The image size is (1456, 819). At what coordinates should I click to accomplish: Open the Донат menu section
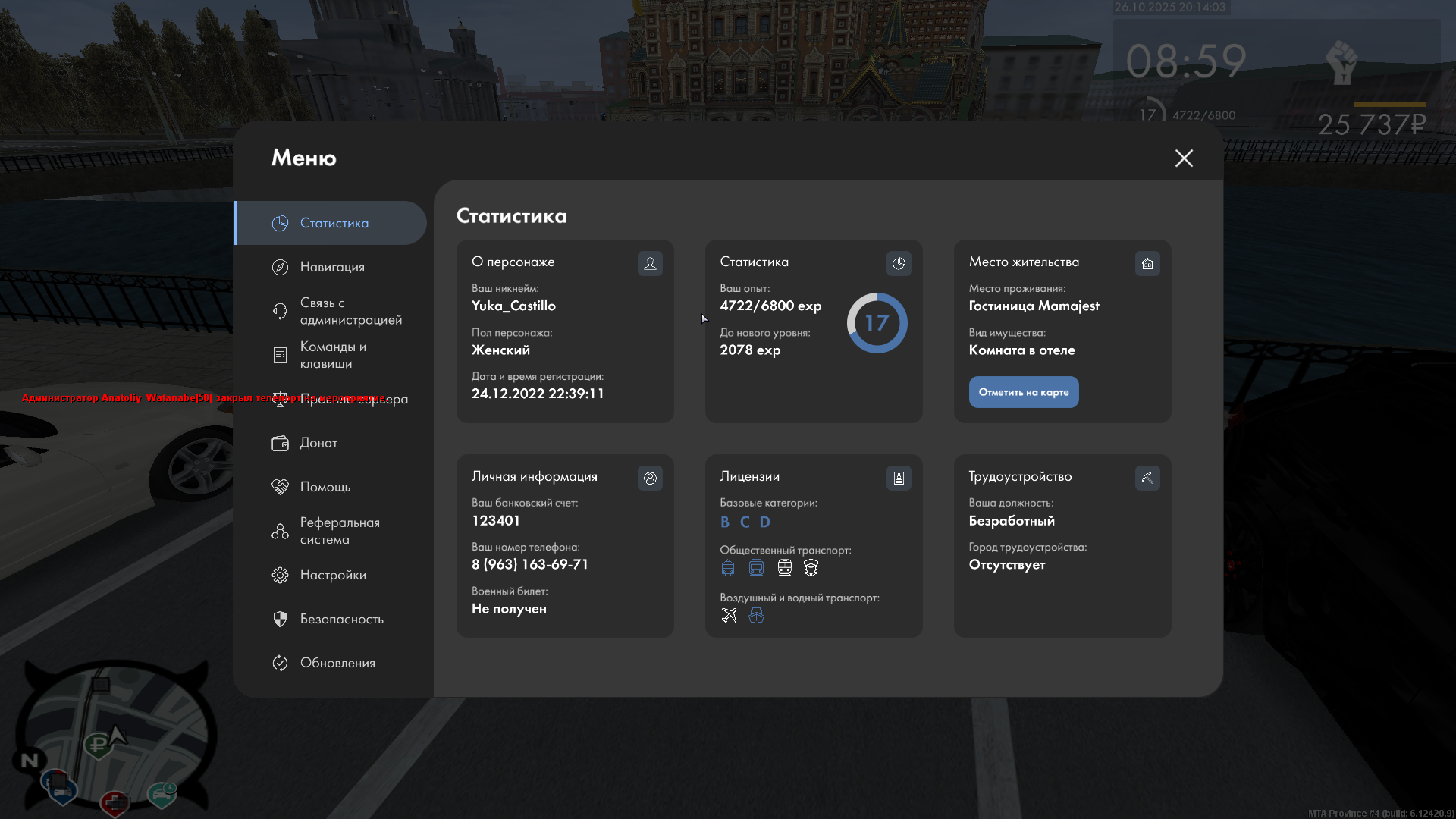coord(318,443)
